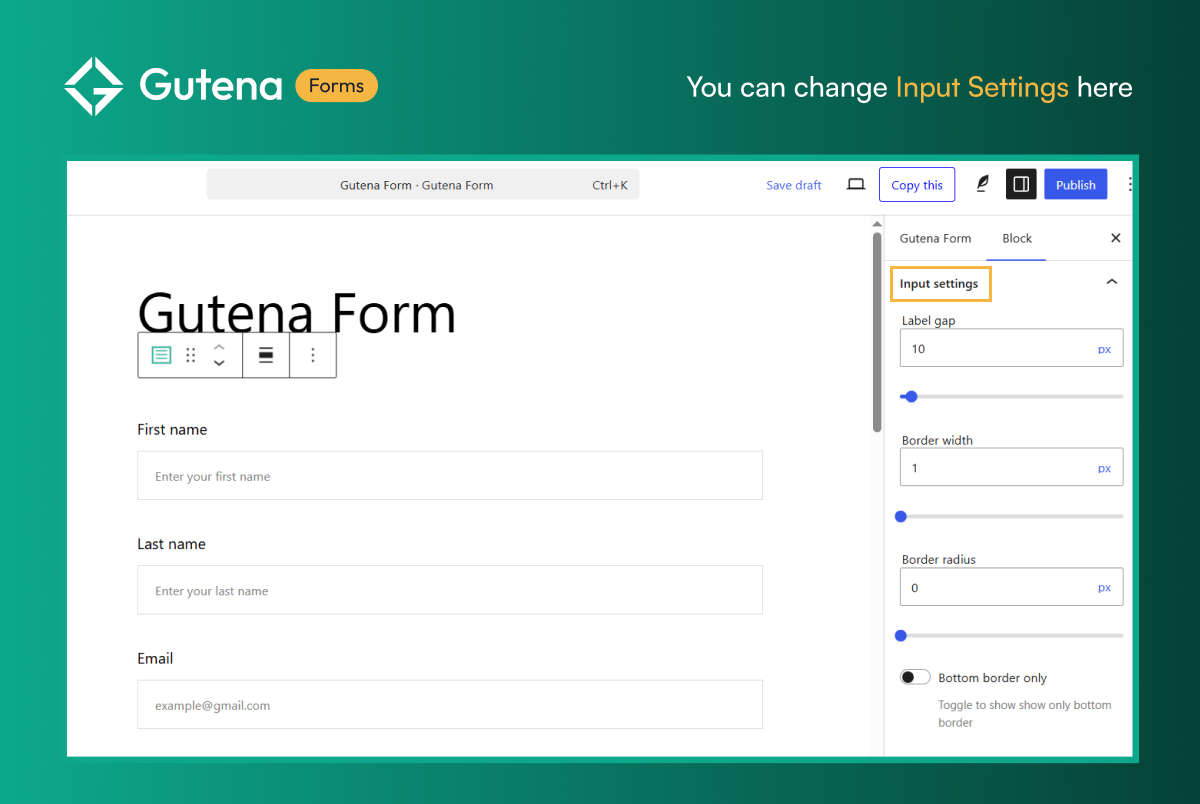Click the Publish button
Viewport: 1200px width, 804px height.
click(x=1075, y=185)
